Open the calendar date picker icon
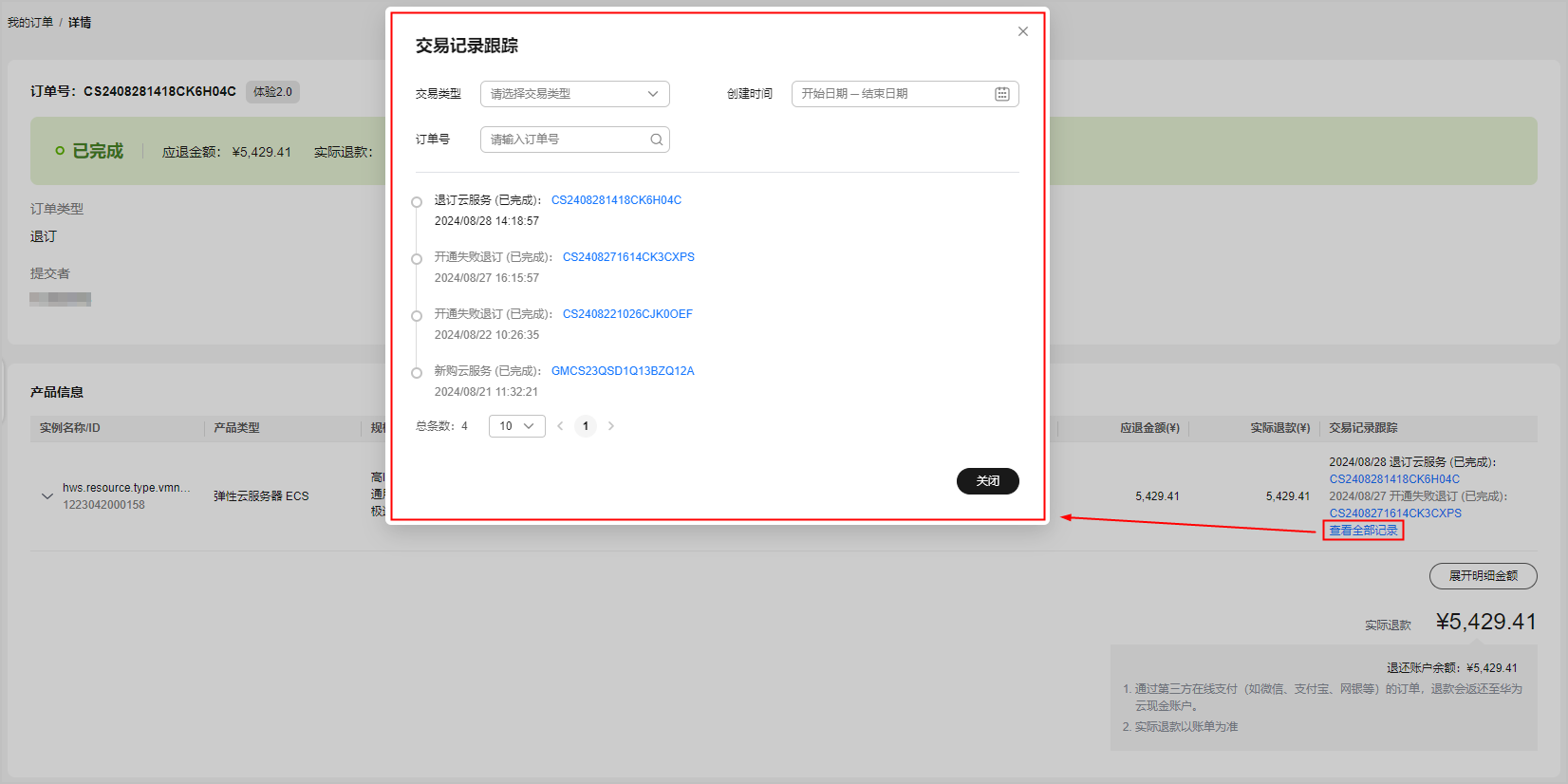This screenshot has width=1568, height=784. pyautogui.click(x=1001, y=94)
